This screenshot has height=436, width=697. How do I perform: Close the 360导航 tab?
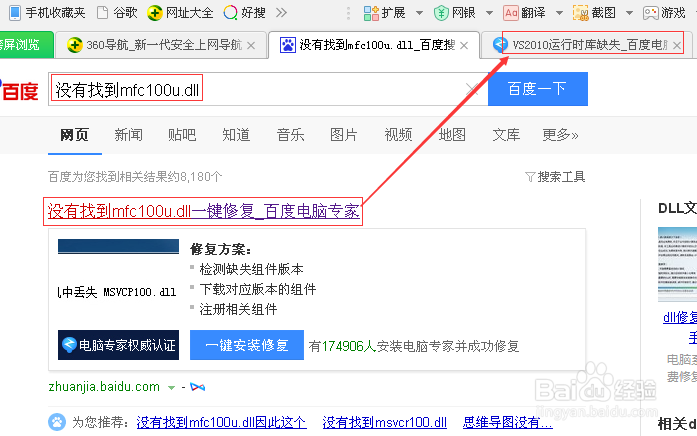(x=251, y=45)
